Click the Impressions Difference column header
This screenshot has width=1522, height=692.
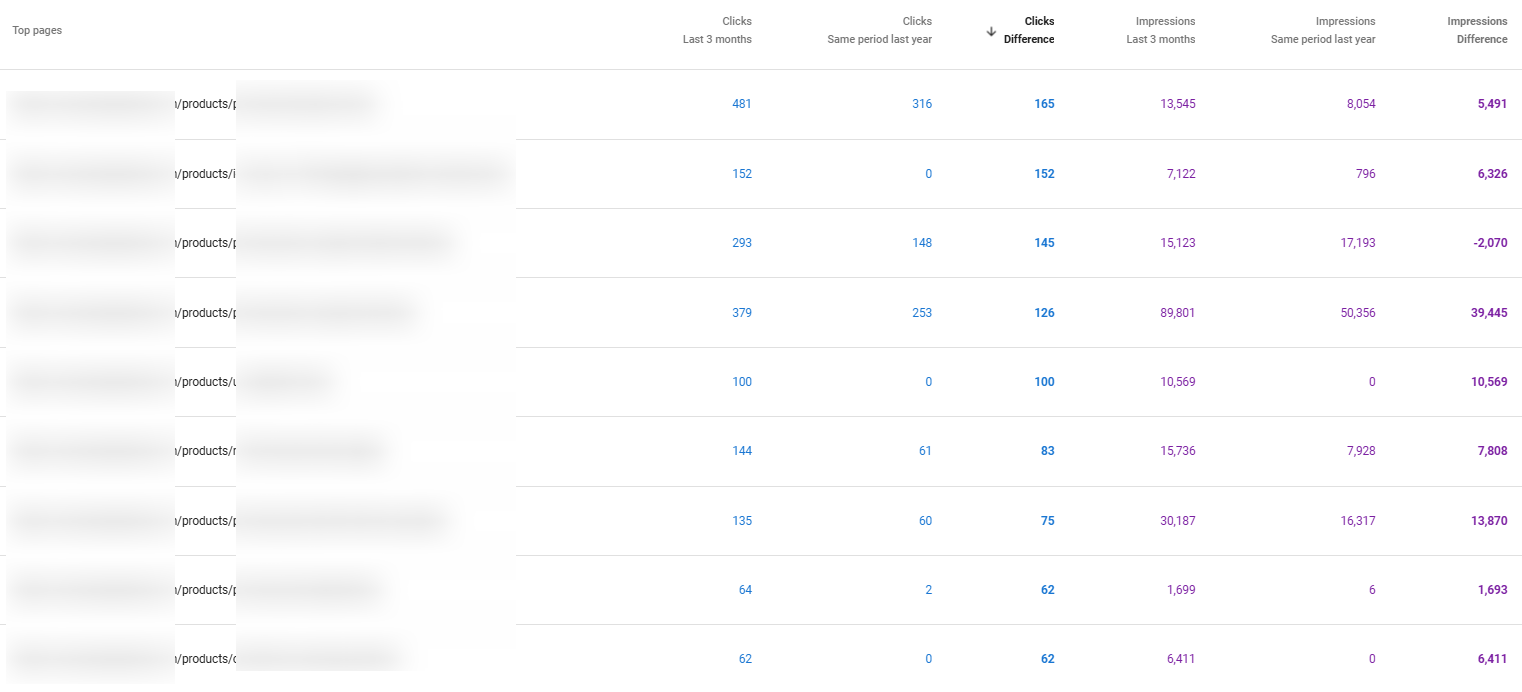tap(1477, 30)
